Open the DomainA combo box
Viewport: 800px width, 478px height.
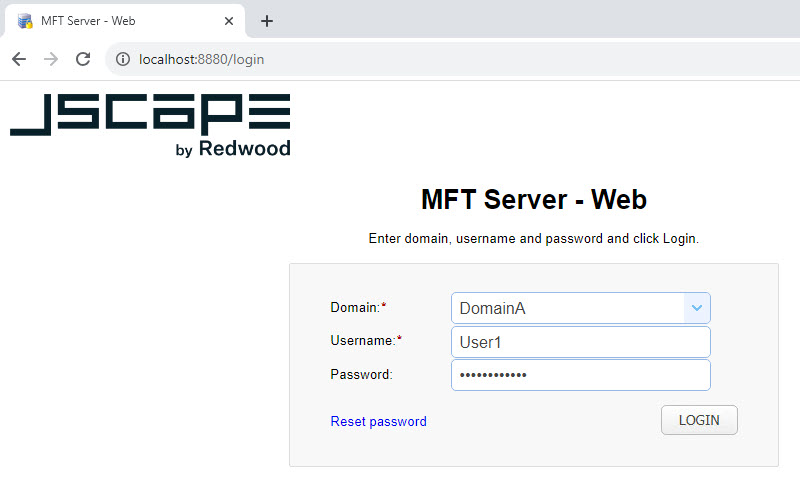tap(581, 308)
